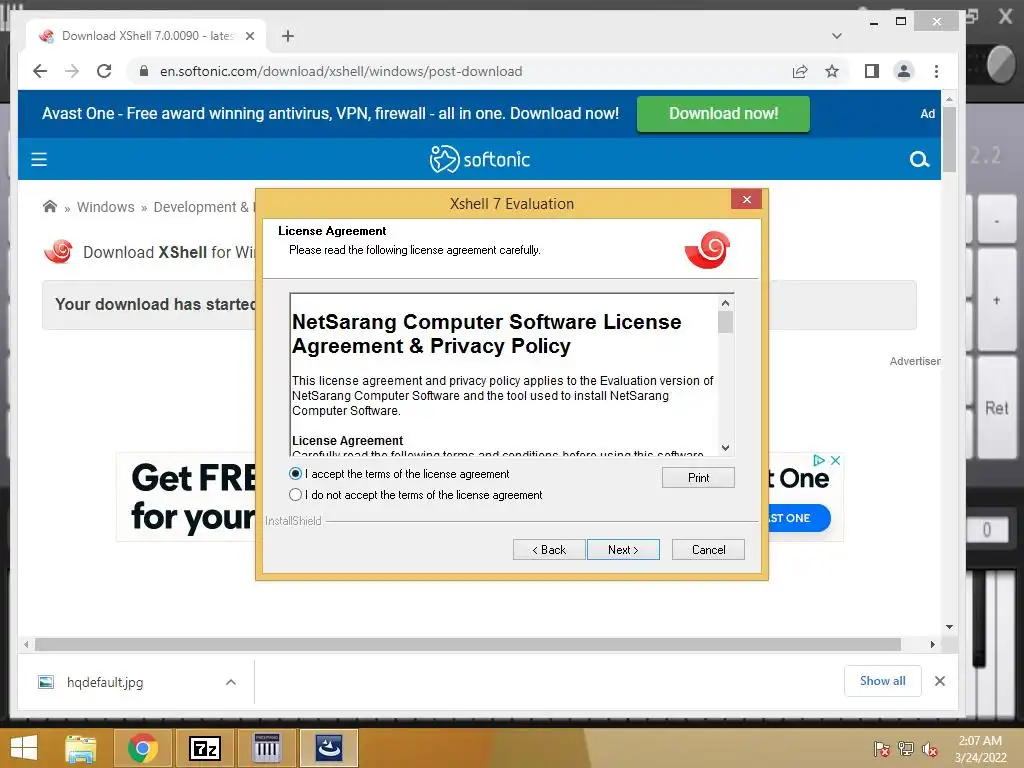Click Ret key in background piano window
Image resolution: width=1024 pixels, height=768 pixels.
pyautogui.click(x=997, y=408)
